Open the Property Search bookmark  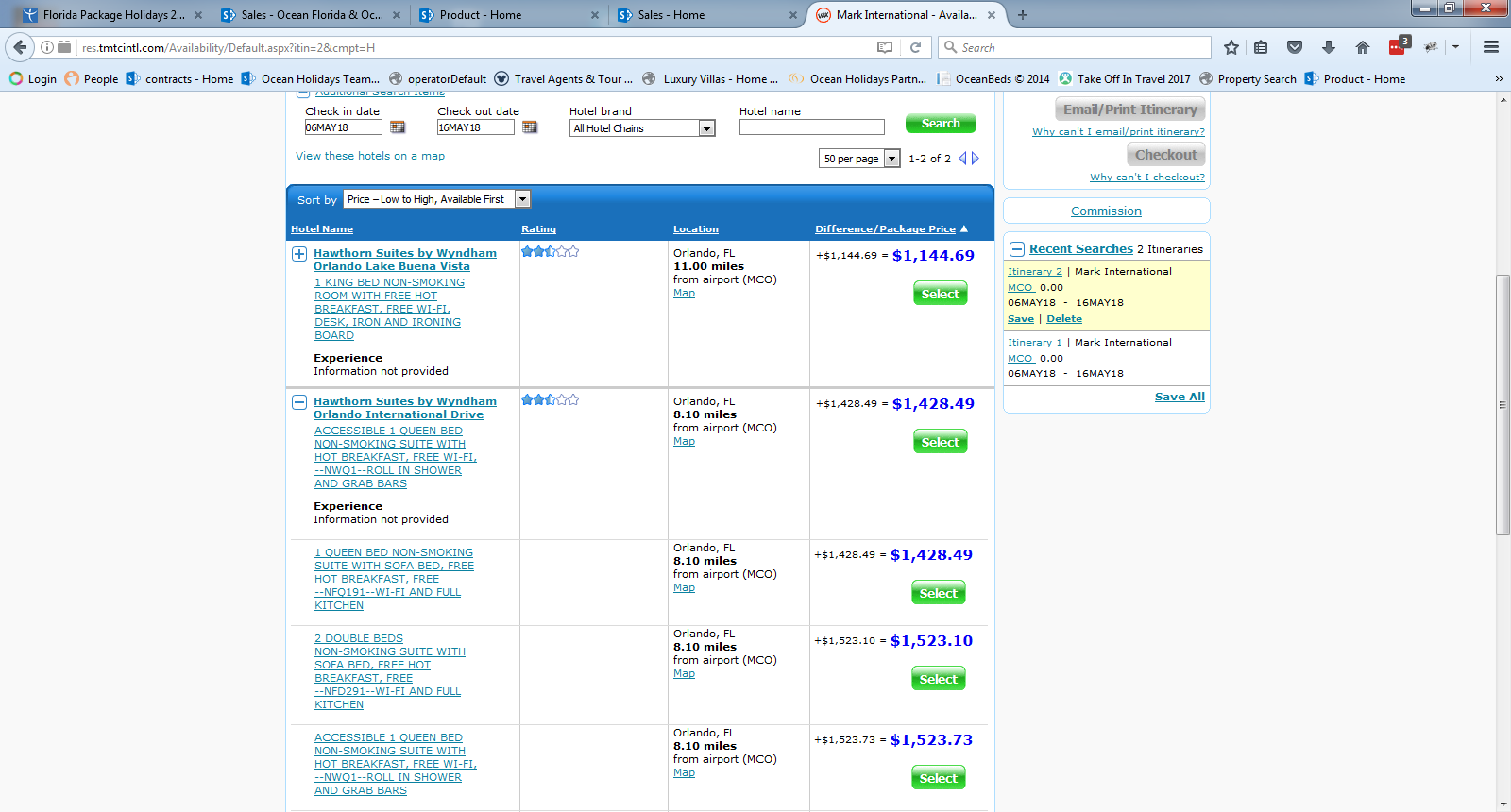(x=1248, y=79)
